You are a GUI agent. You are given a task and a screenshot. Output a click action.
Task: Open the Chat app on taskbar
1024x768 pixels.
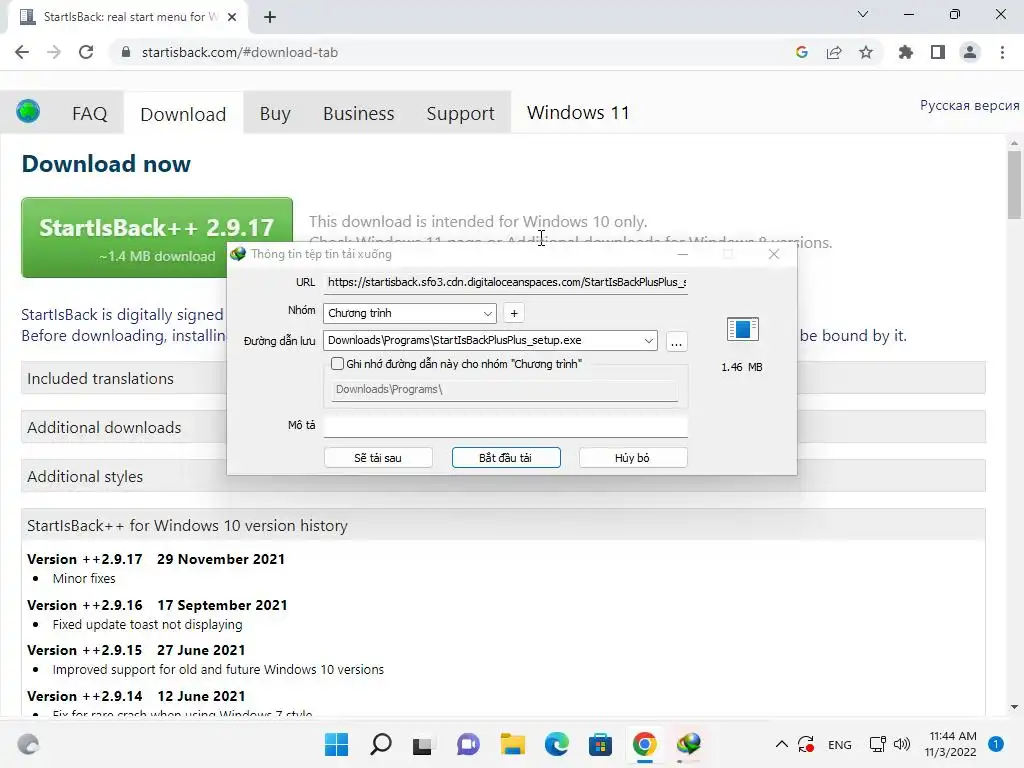pos(468,744)
